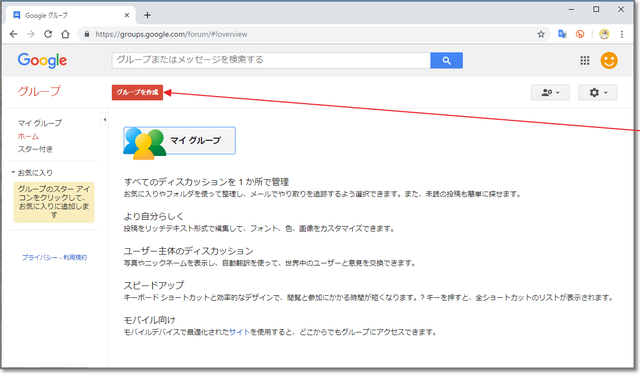Click the グループを作成 button

[138, 92]
